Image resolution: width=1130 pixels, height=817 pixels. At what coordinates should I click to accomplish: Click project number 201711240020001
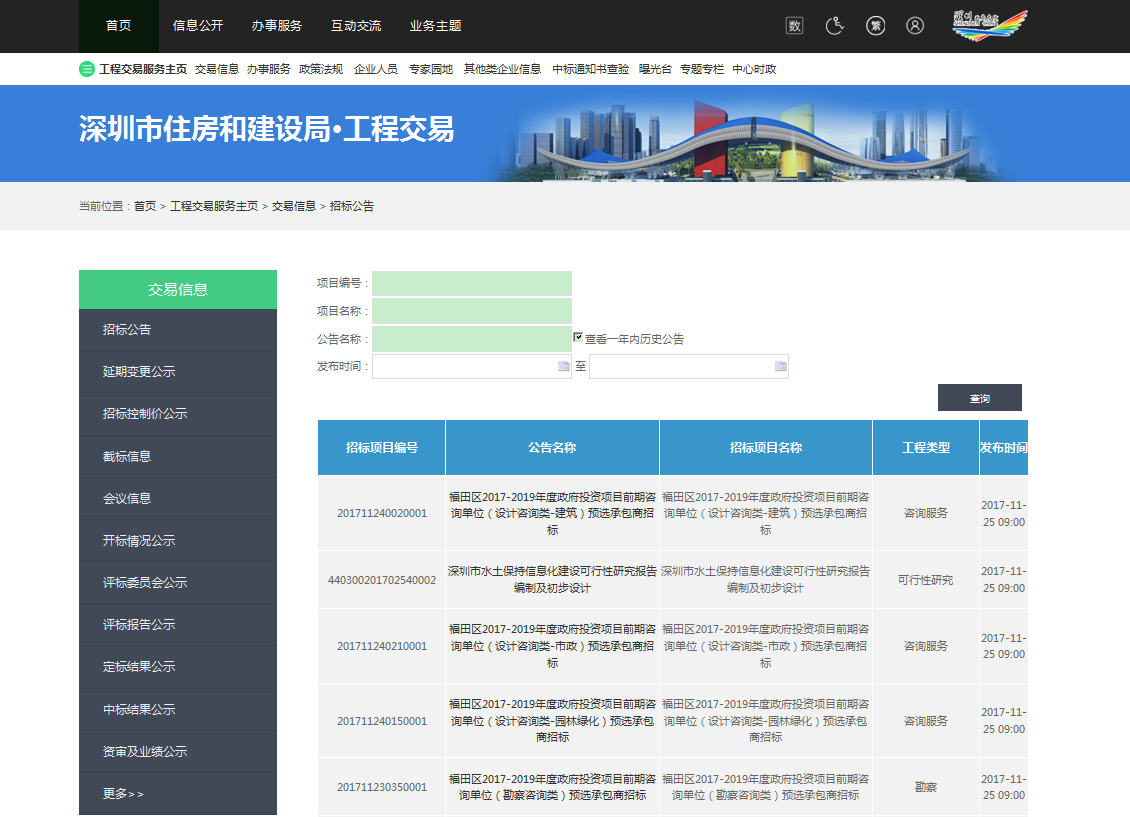pyautogui.click(x=382, y=514)
